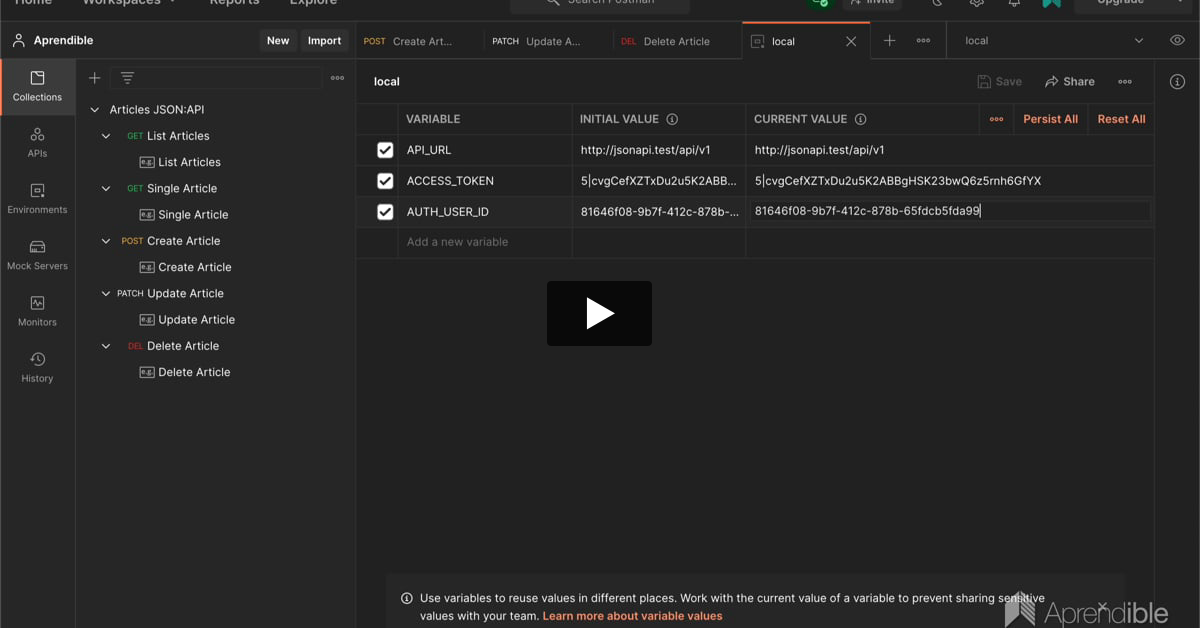
Task: Click the AUTH_USER_ID current value field
Action: point(950,211)
